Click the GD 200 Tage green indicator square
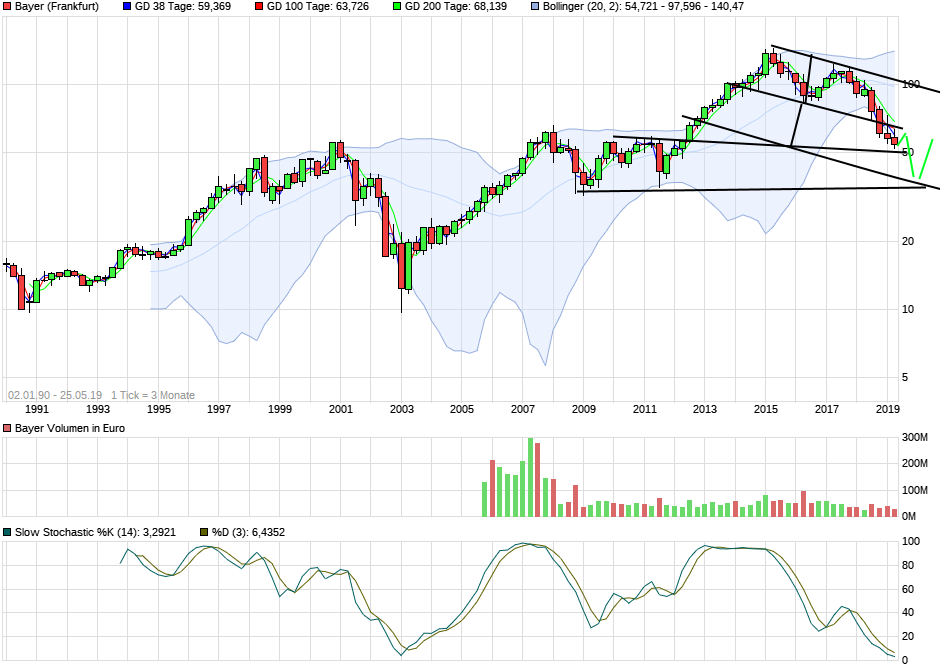This screenshot has height=670, width=940. 397,9
